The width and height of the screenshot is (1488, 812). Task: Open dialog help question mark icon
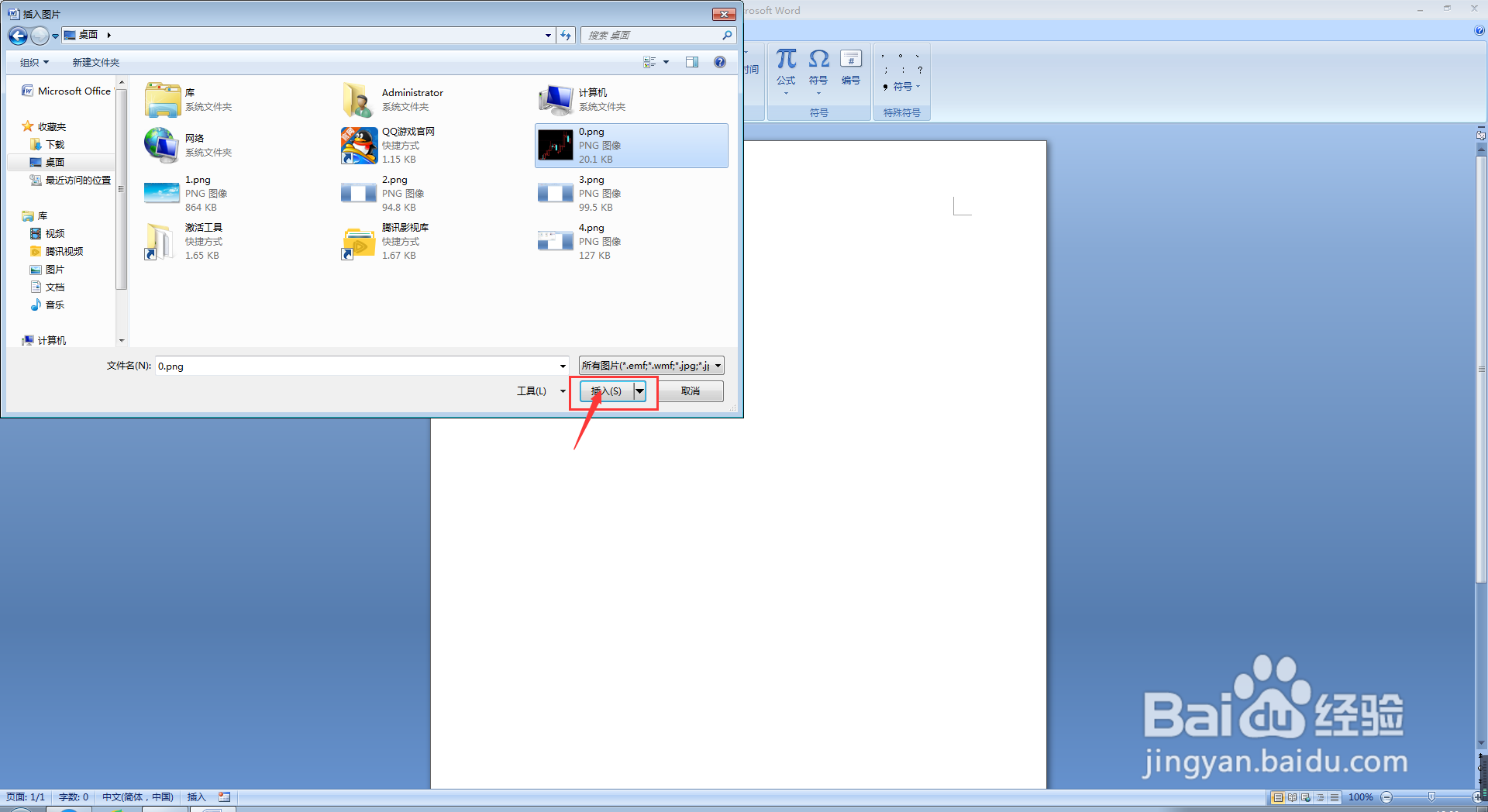pos(720,62)
